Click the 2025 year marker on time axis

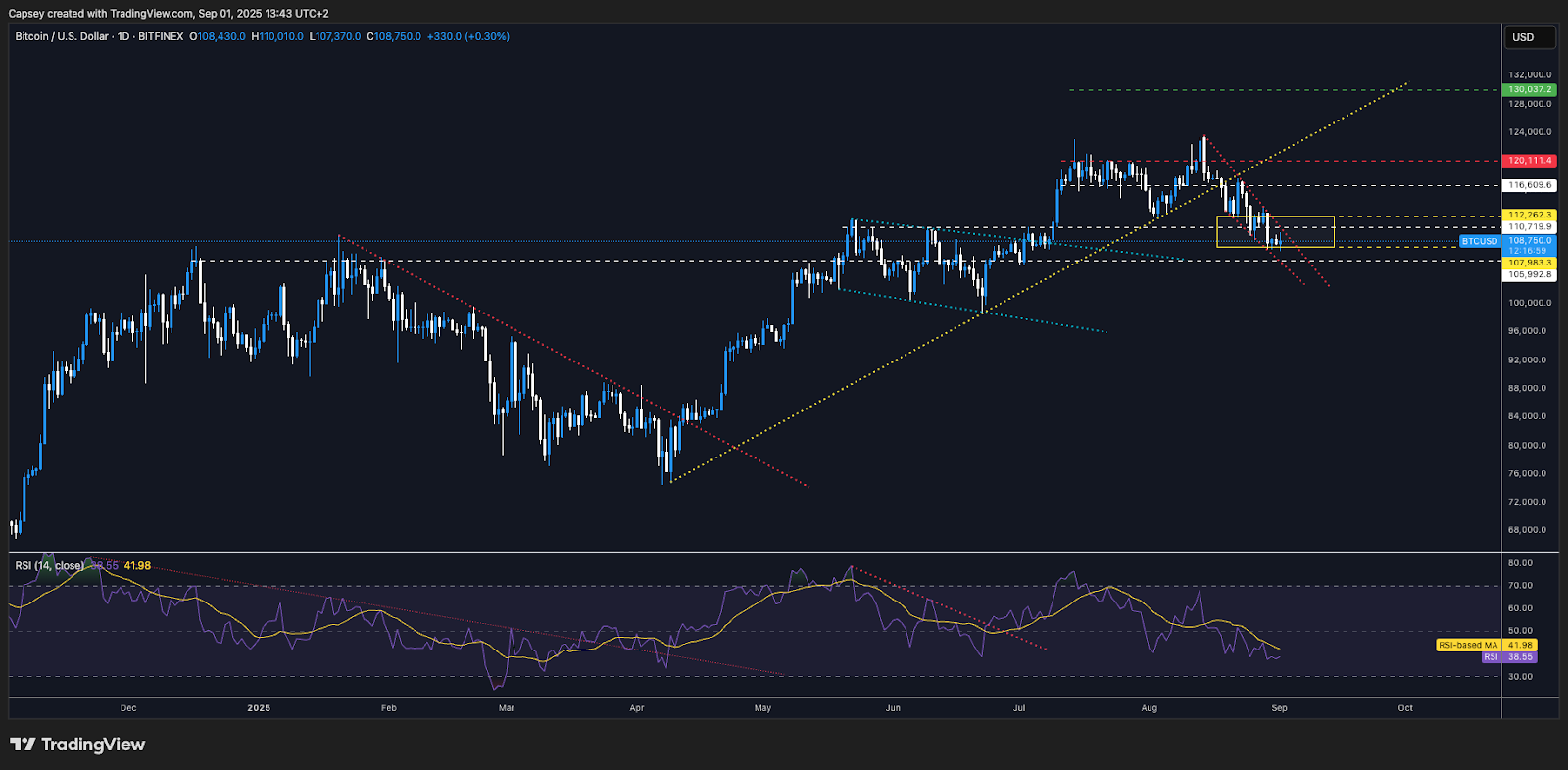click(259, 708)
